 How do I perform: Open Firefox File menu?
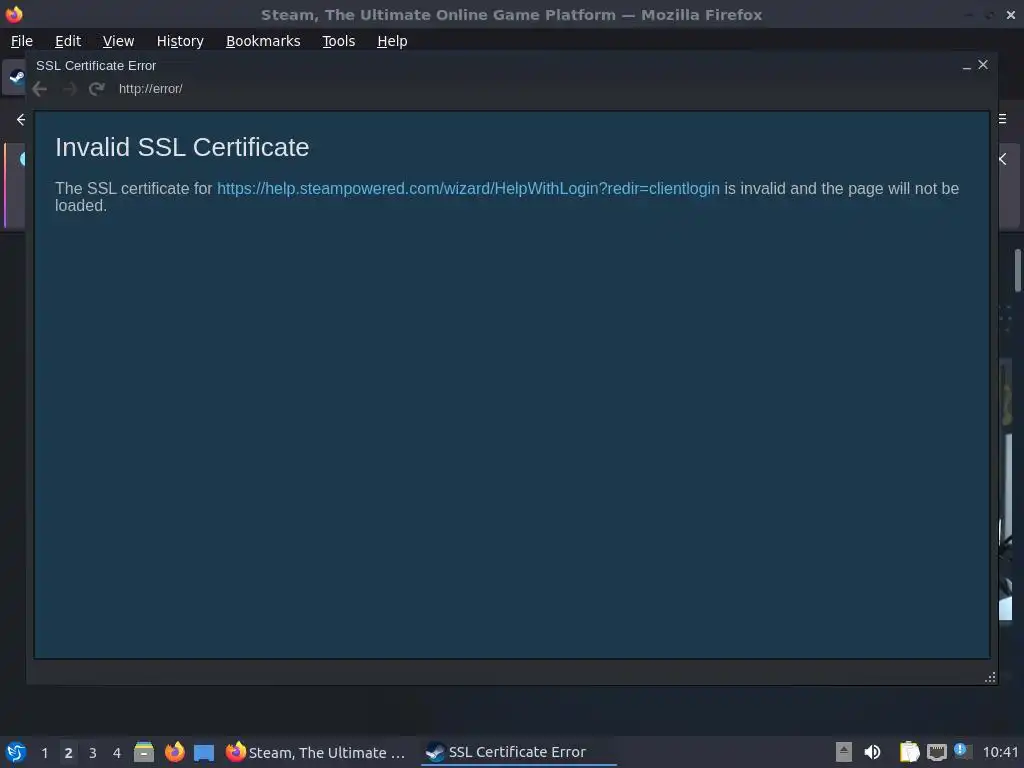(22, 41)
